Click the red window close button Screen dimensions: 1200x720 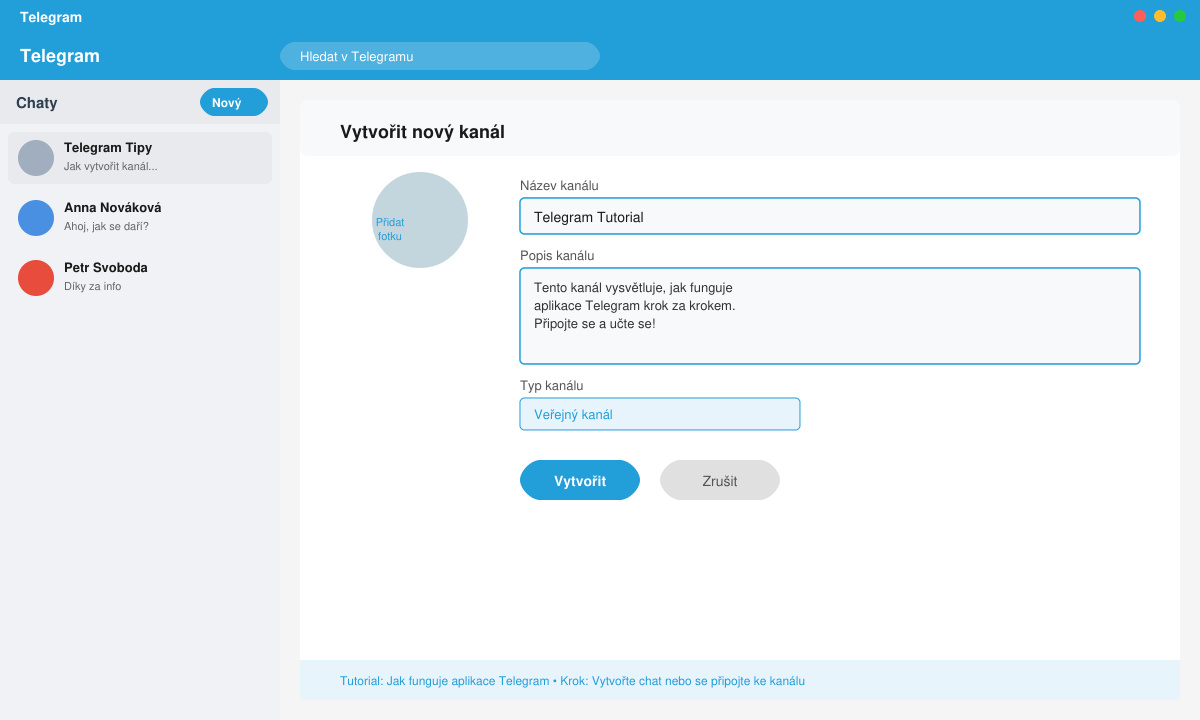coord(1140,16)
